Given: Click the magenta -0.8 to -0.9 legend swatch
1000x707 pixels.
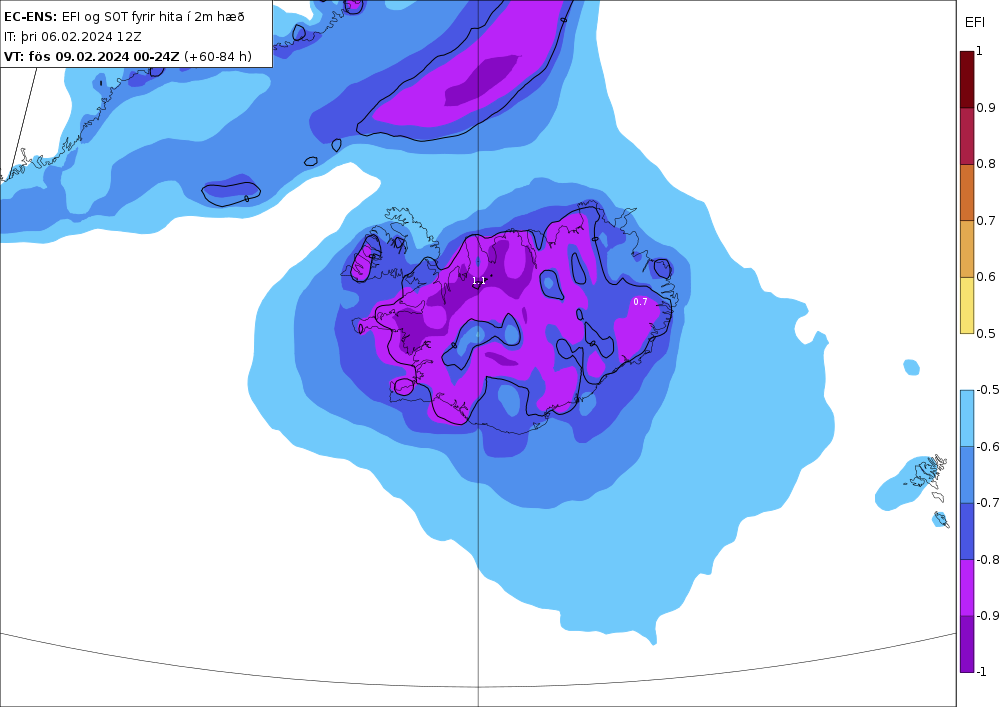Looking at the screenshot, I should coord(967,587).
